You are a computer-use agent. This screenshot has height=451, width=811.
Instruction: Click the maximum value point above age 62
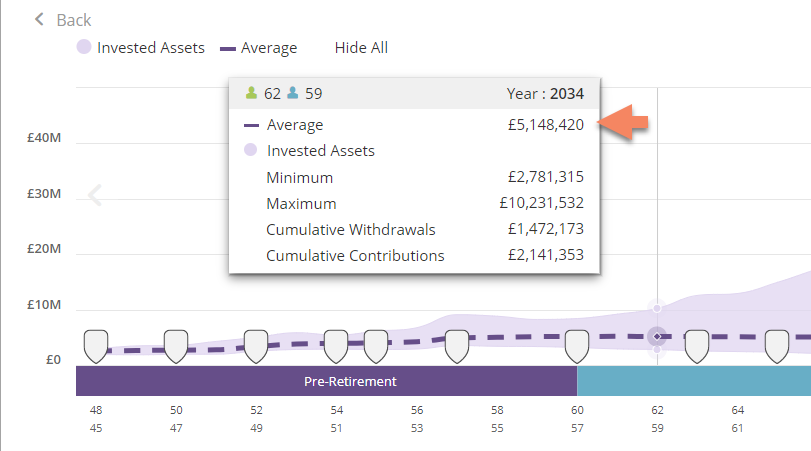coord(657,308)
